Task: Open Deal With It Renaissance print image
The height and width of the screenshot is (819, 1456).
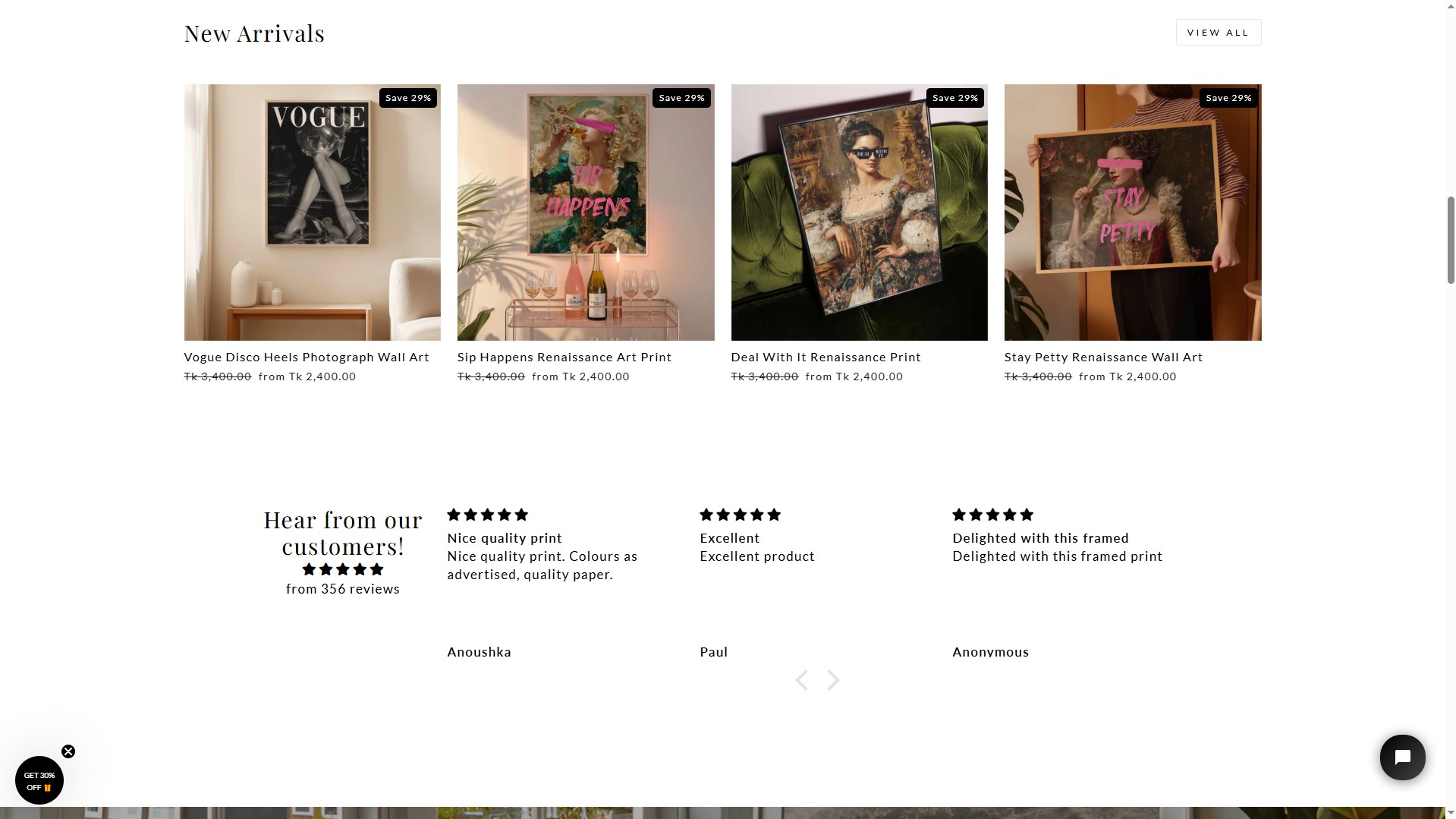Action: point(859,212)
